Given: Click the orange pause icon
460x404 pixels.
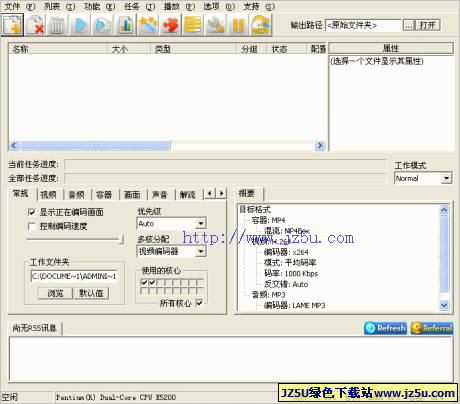Looking at the screenshot, I should (238, 25).
